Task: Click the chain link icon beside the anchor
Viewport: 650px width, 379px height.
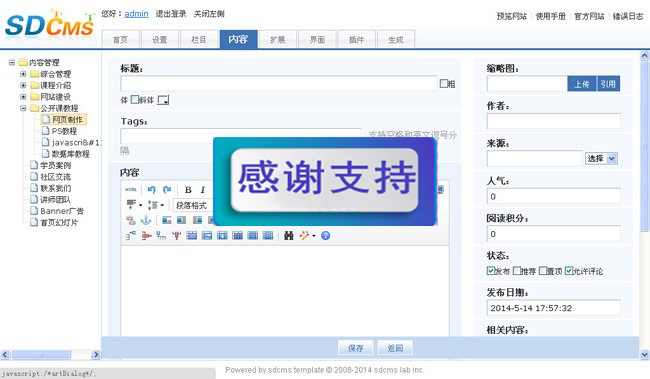Action: [131, 220]
